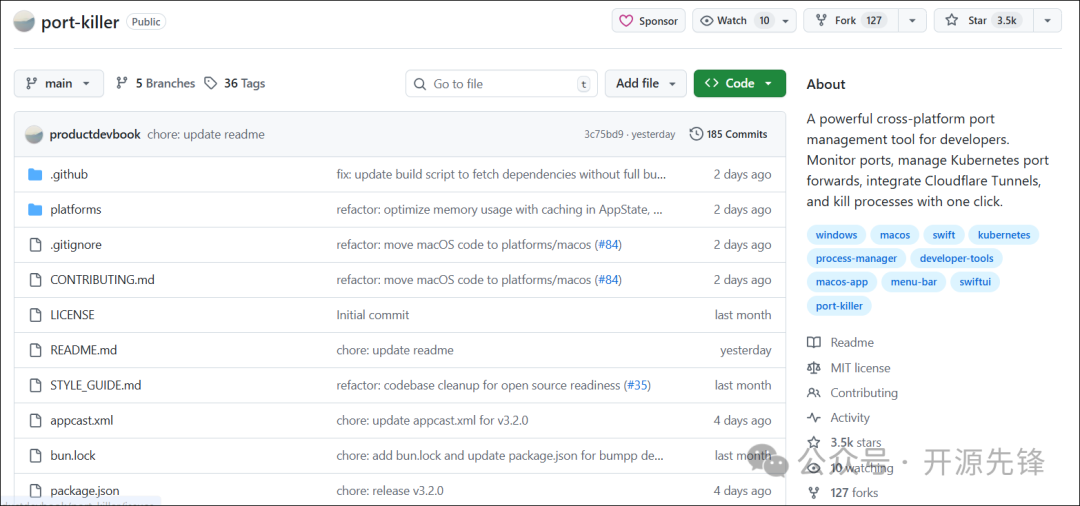Open commit hash 3c75bd9

(604, 134)
